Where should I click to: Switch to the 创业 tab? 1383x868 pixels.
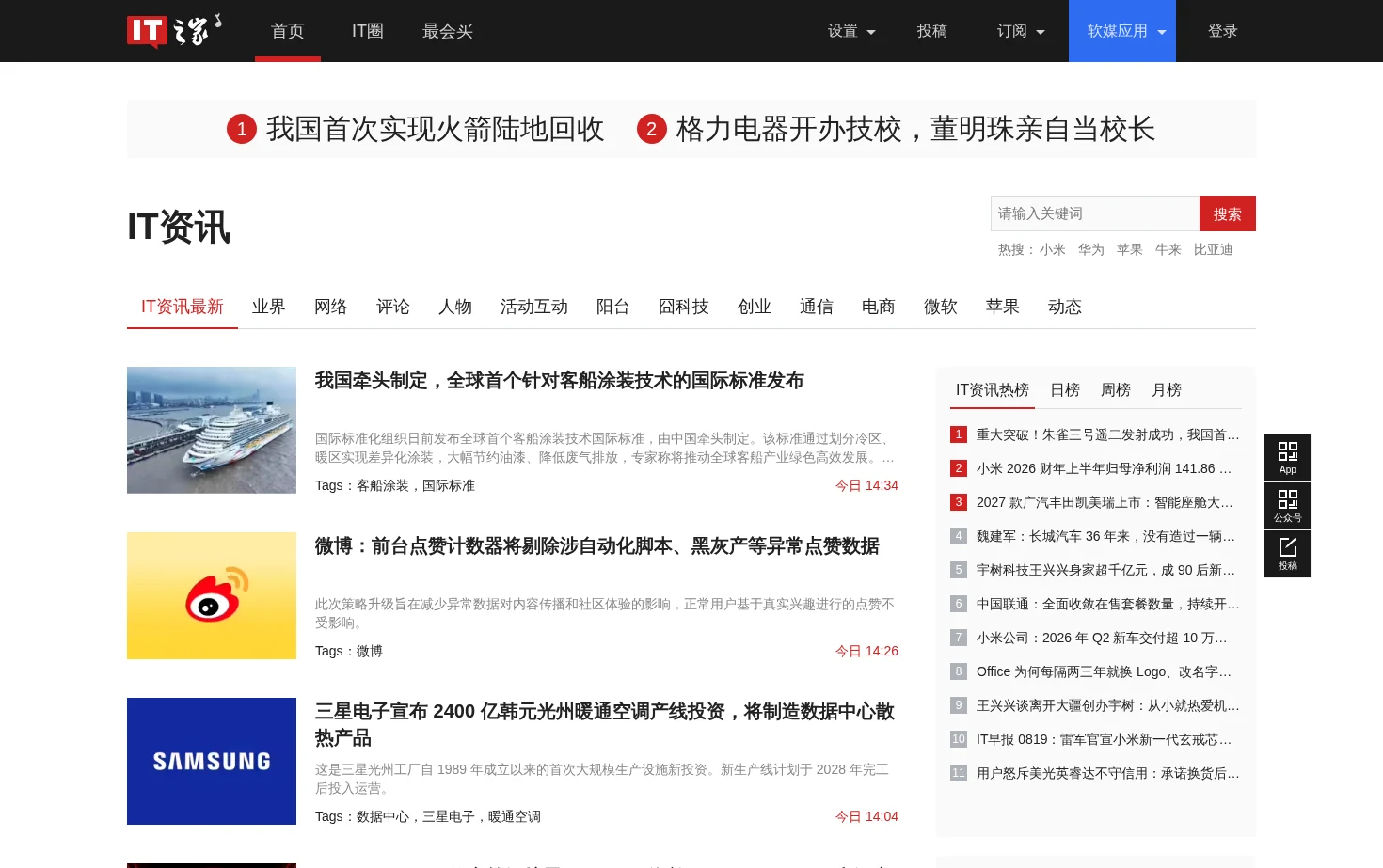point(755,307)
